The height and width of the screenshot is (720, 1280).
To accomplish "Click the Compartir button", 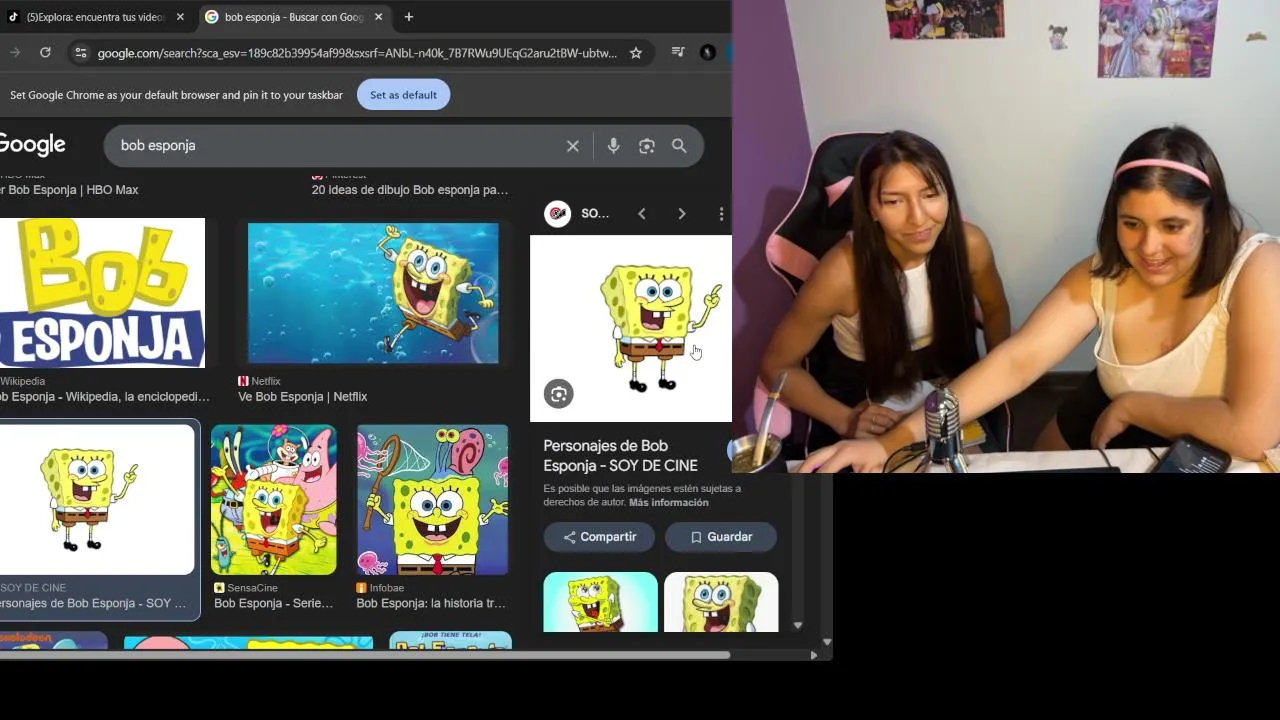I will (x=599, y=537).
